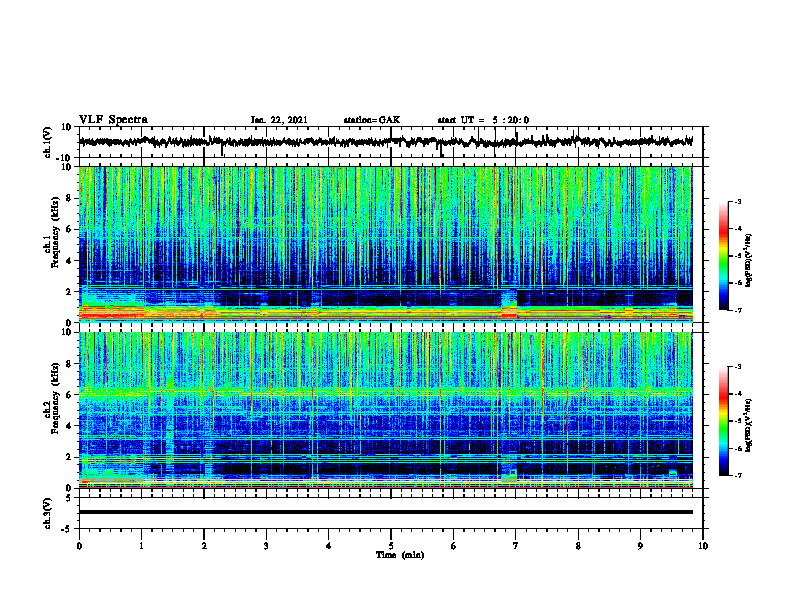The height and width of the screenshot is (612, 792).
Task: Click the ch.3(V) axis label
Action: (x=48, y=513)
